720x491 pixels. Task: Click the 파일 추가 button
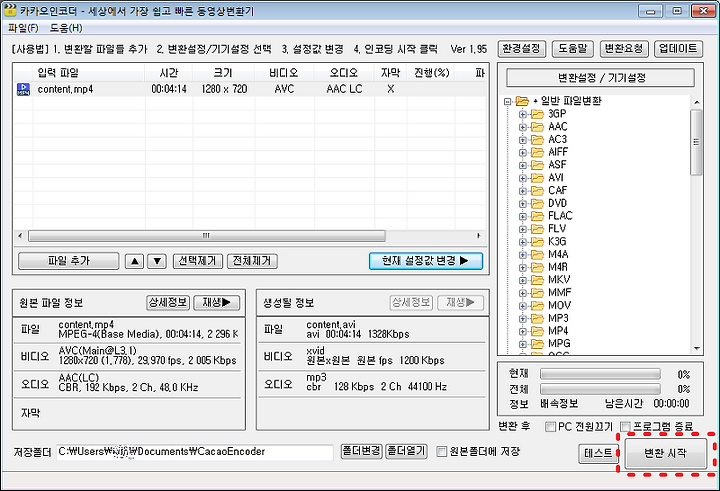coord(68,261)
